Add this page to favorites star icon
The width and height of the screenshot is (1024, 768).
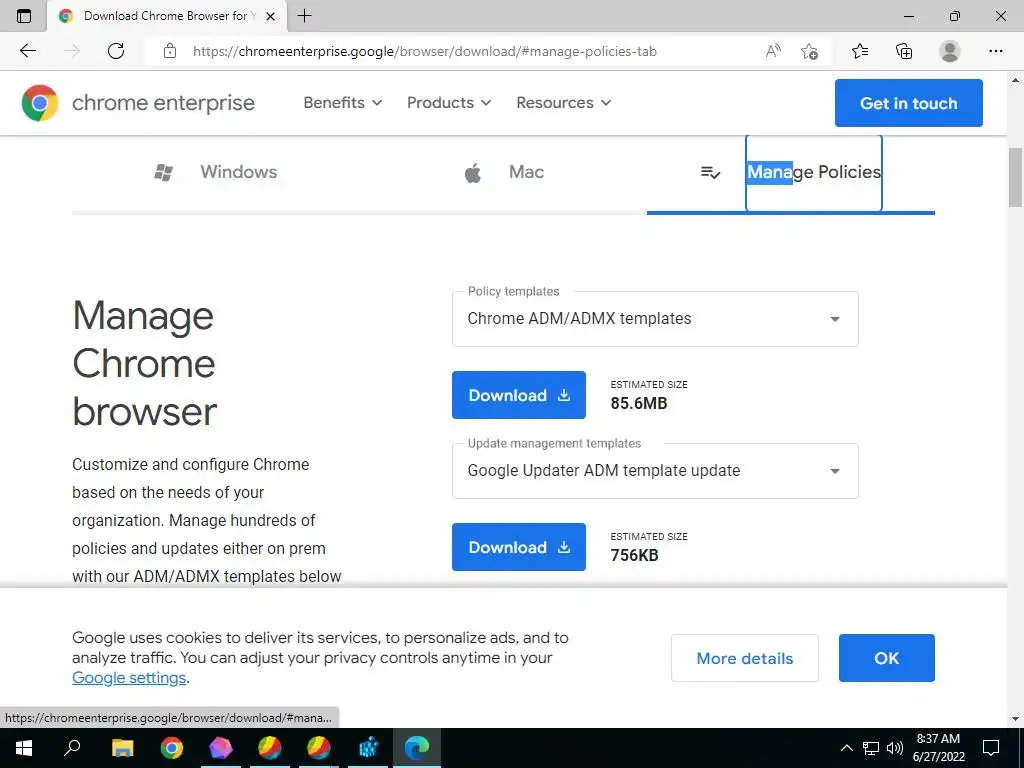809,51
